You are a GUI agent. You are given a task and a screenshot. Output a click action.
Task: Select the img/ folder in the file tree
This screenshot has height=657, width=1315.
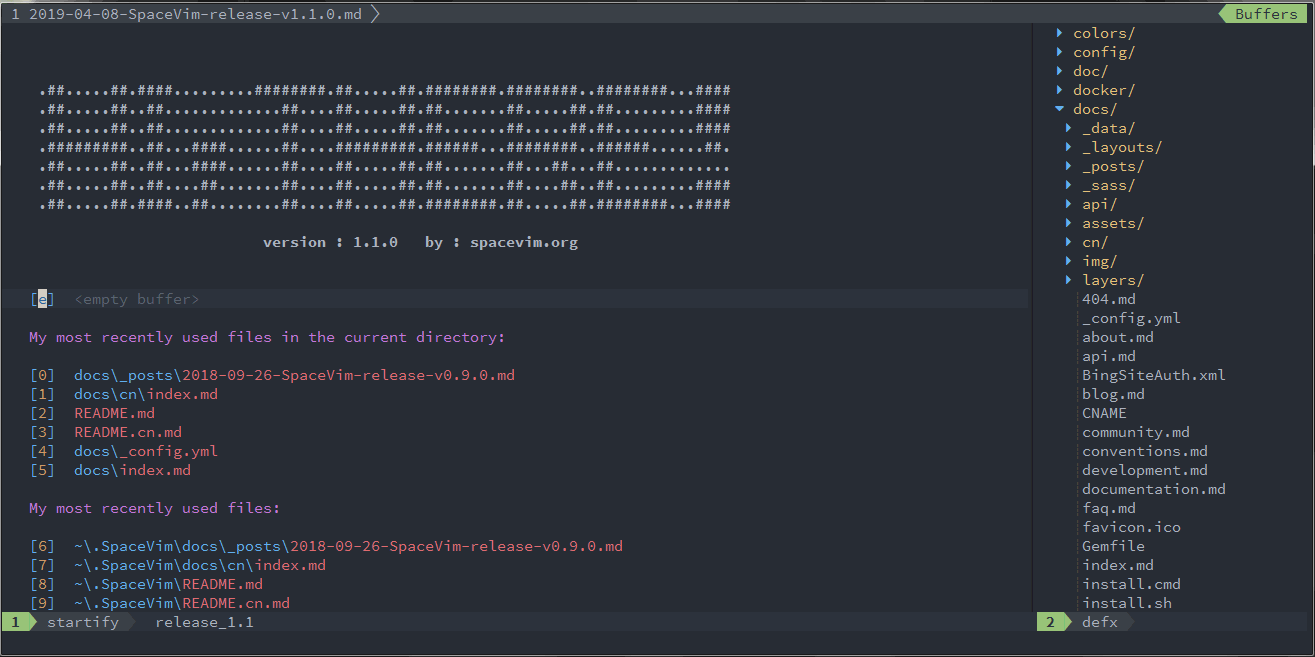pos(1100,261)
